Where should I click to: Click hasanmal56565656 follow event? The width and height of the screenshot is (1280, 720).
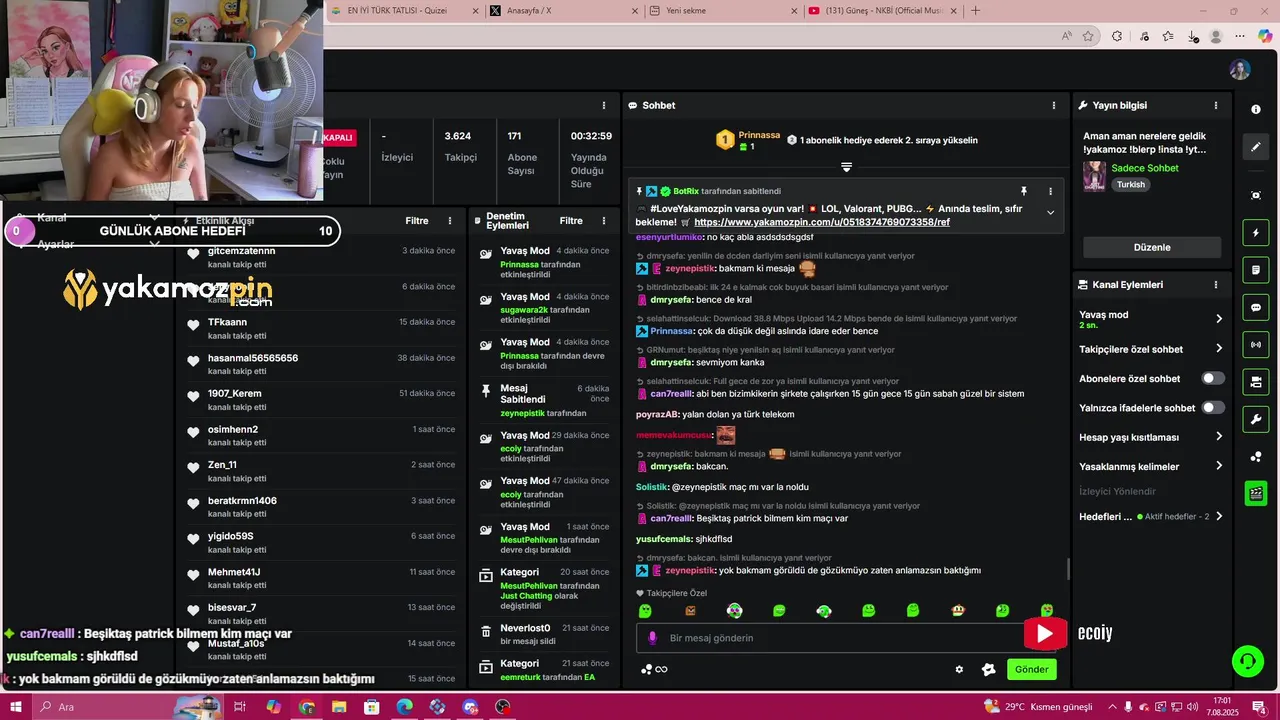321,364
